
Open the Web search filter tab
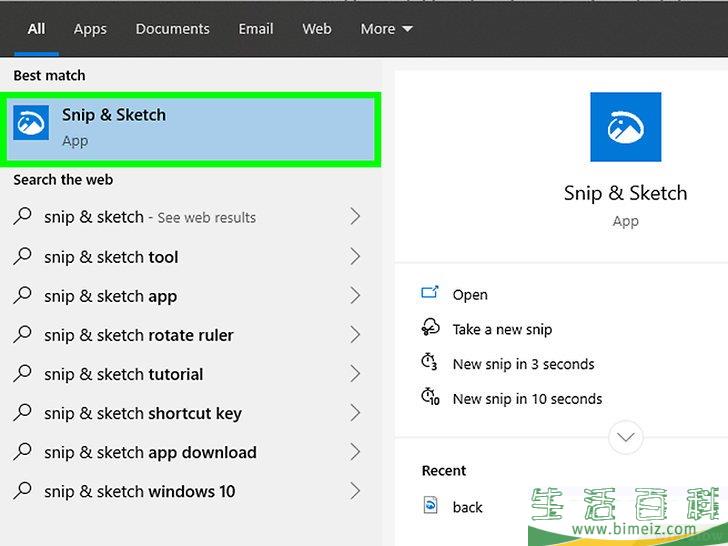(x=317, y=29)
